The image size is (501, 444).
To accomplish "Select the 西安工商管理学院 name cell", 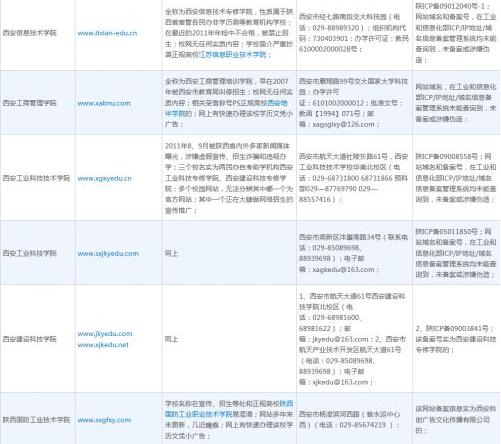I will click(37, 103).
